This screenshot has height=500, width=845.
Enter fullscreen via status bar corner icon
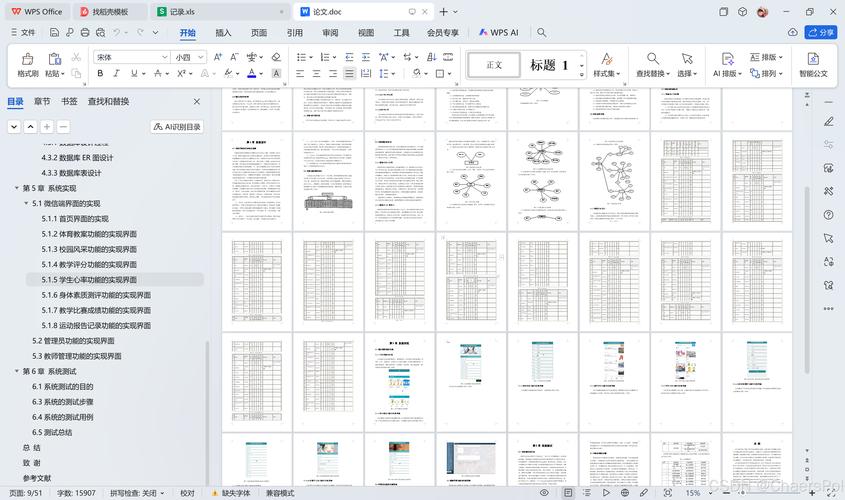[x=831, y=492]
